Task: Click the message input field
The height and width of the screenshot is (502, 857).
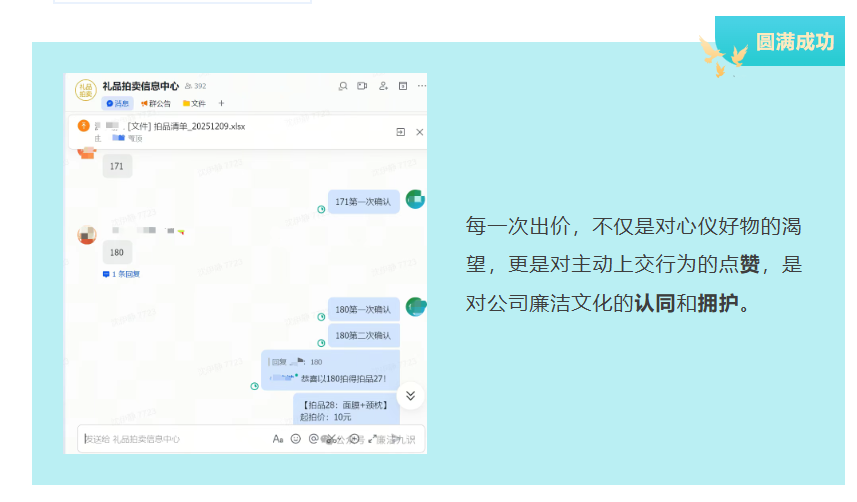Action: point(170,439)
